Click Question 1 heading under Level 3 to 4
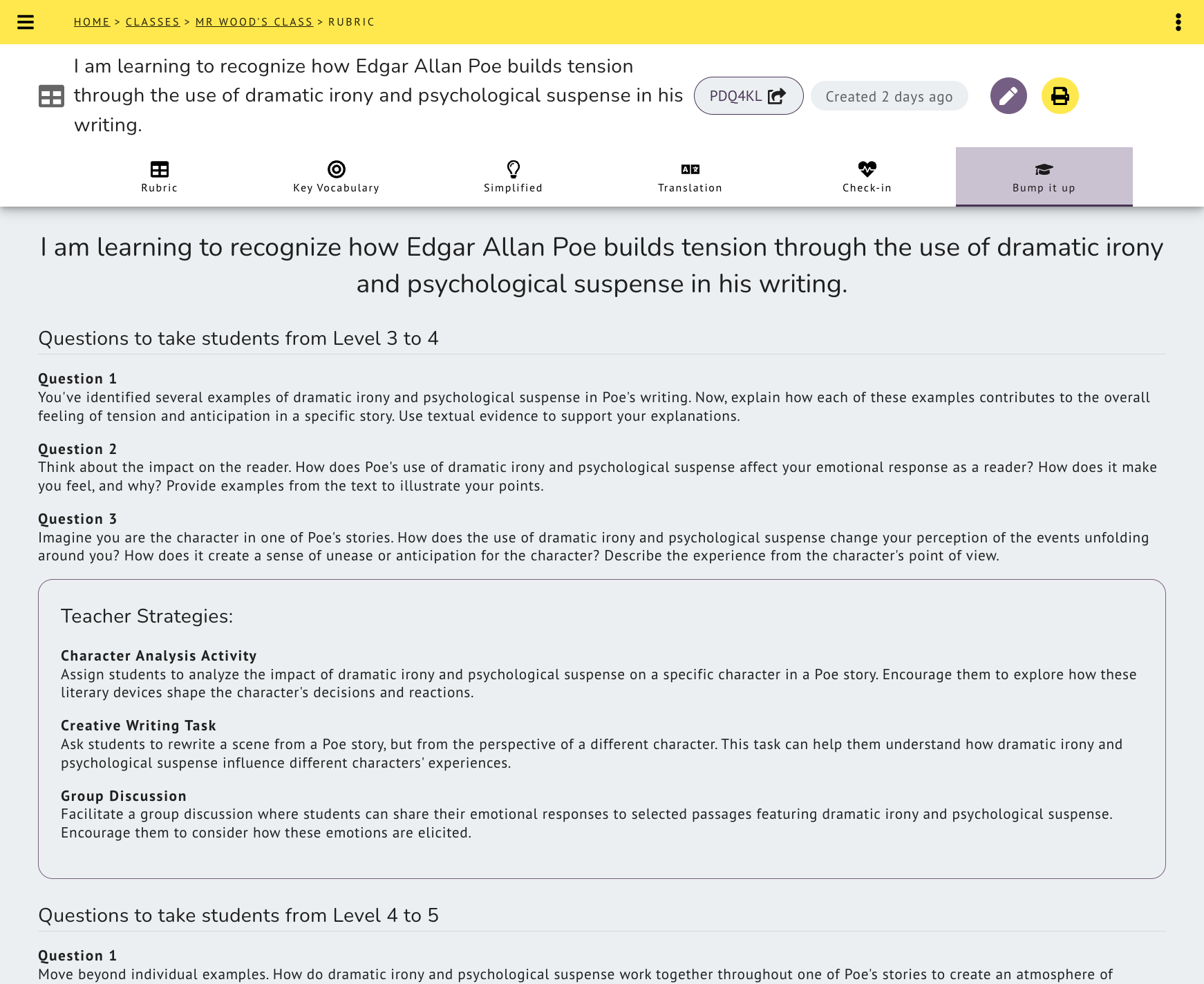Screen dimensions: 1204x984 tap(77, 379)
